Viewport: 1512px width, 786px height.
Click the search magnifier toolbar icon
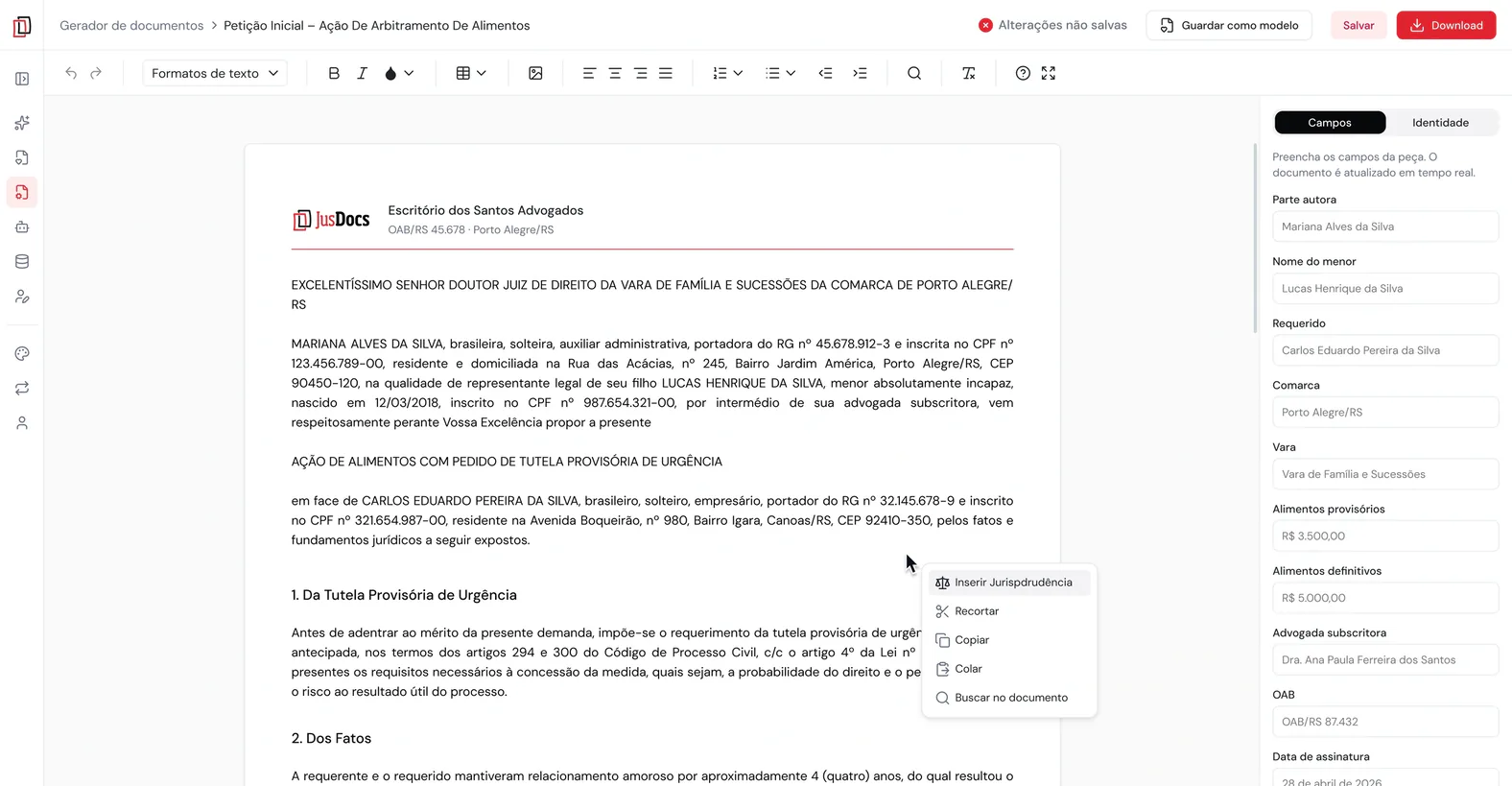point(914,73)
